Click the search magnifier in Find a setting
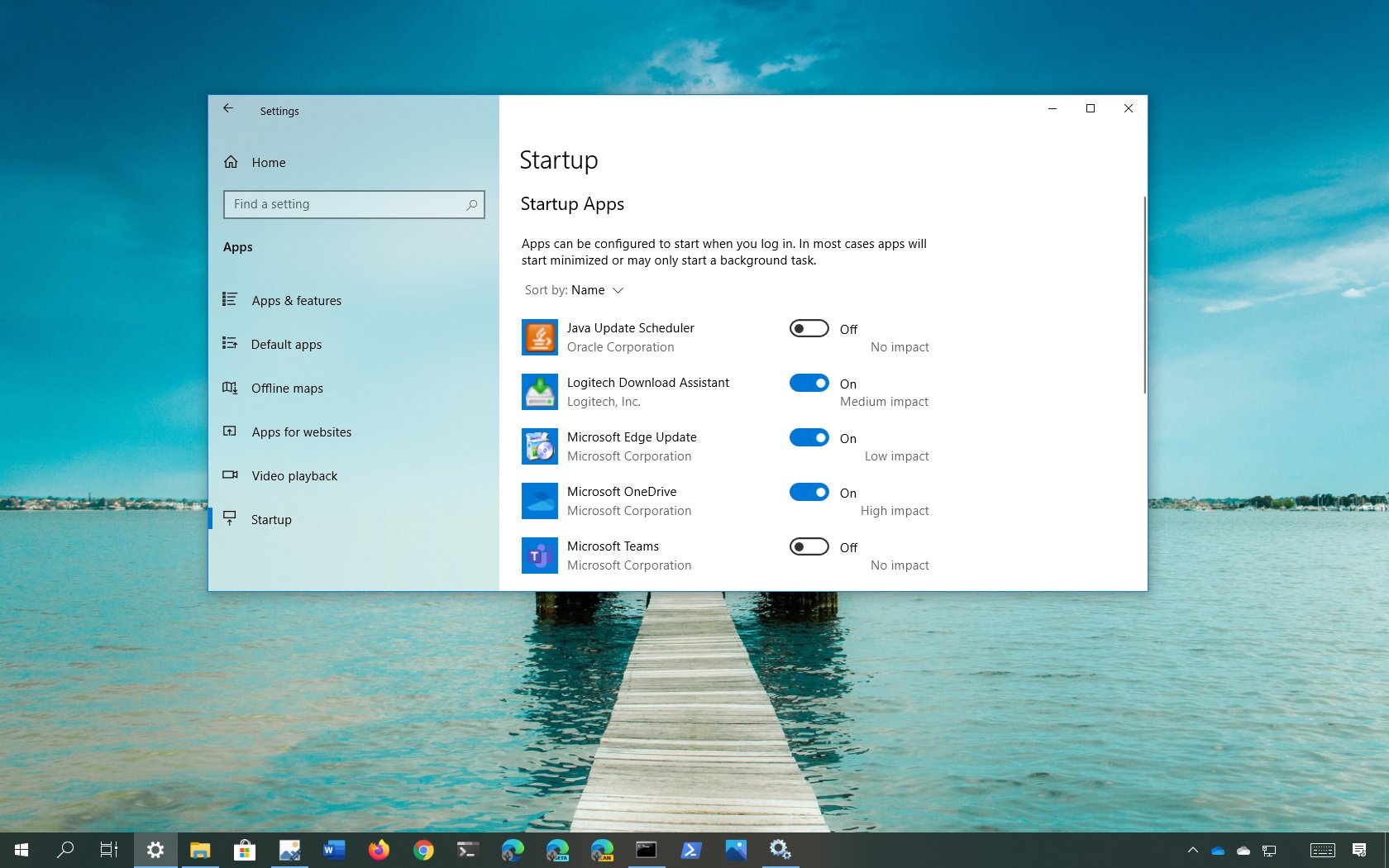The width and height of the screenshot is (1389, 868). click(471, 204)
